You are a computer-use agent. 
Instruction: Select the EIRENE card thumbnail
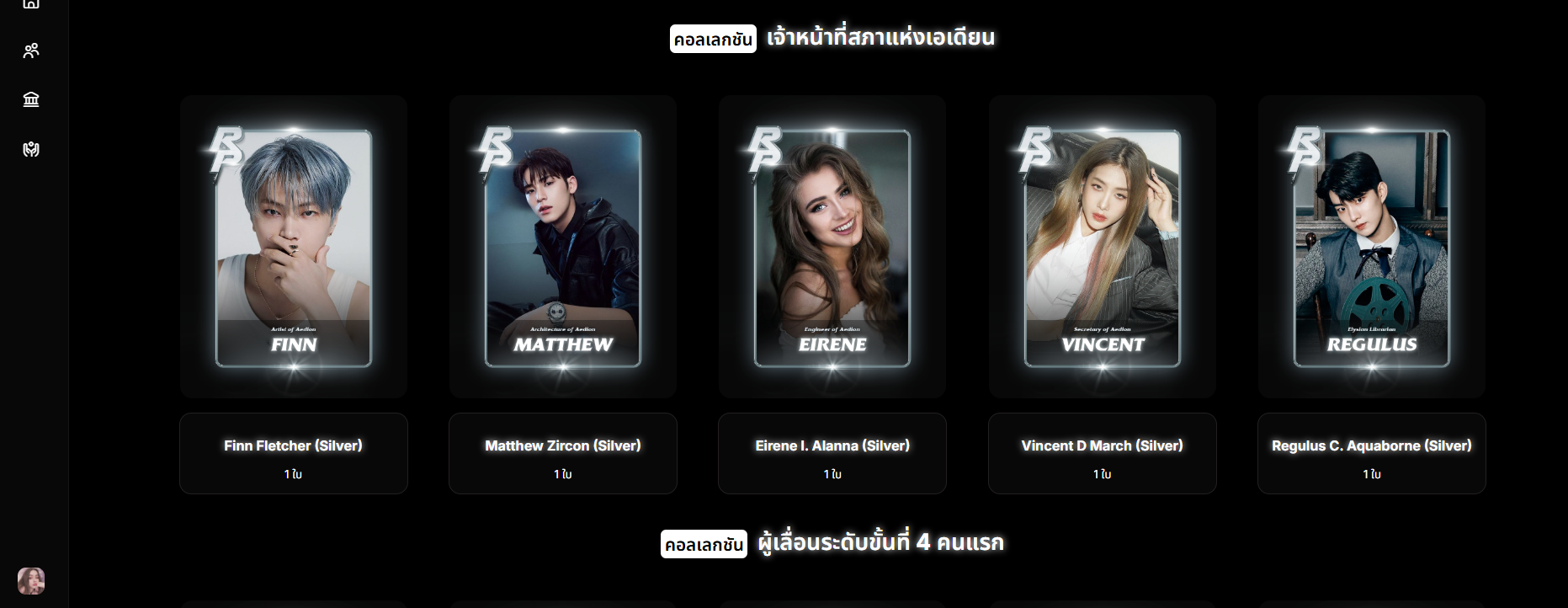[x=832, y=248]
